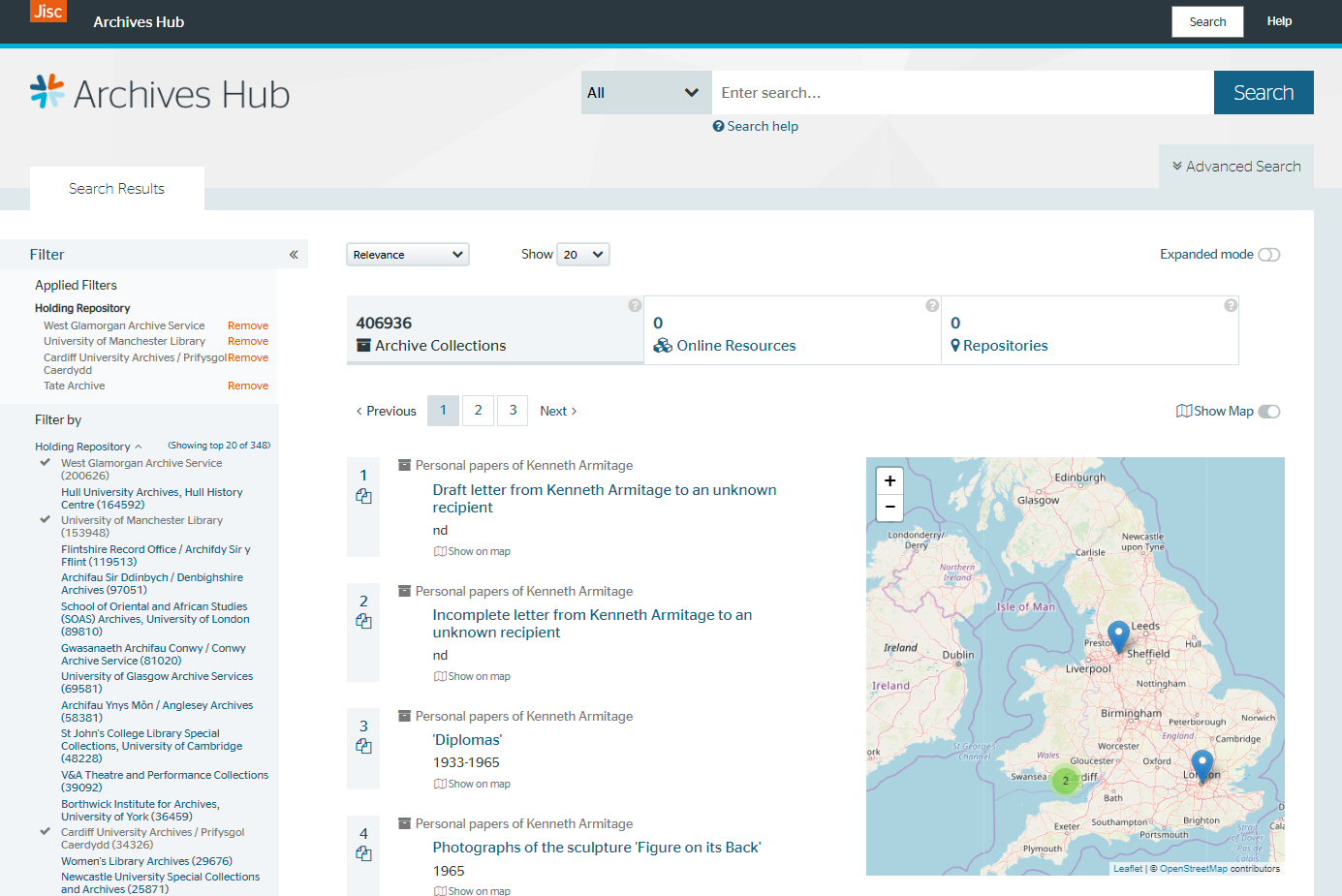Click Show on map for Figure photographs result
Image resolution: width=1342 pixels, height=896 pixels.
472,891
